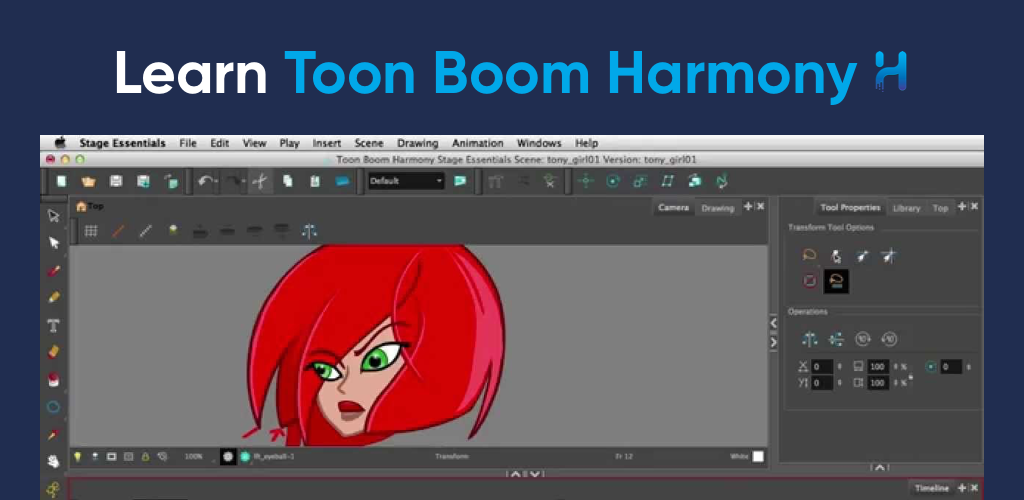Create a new scene from toolbar
Viewport: 1024px width, 500px height.
(x=61, y=181)
